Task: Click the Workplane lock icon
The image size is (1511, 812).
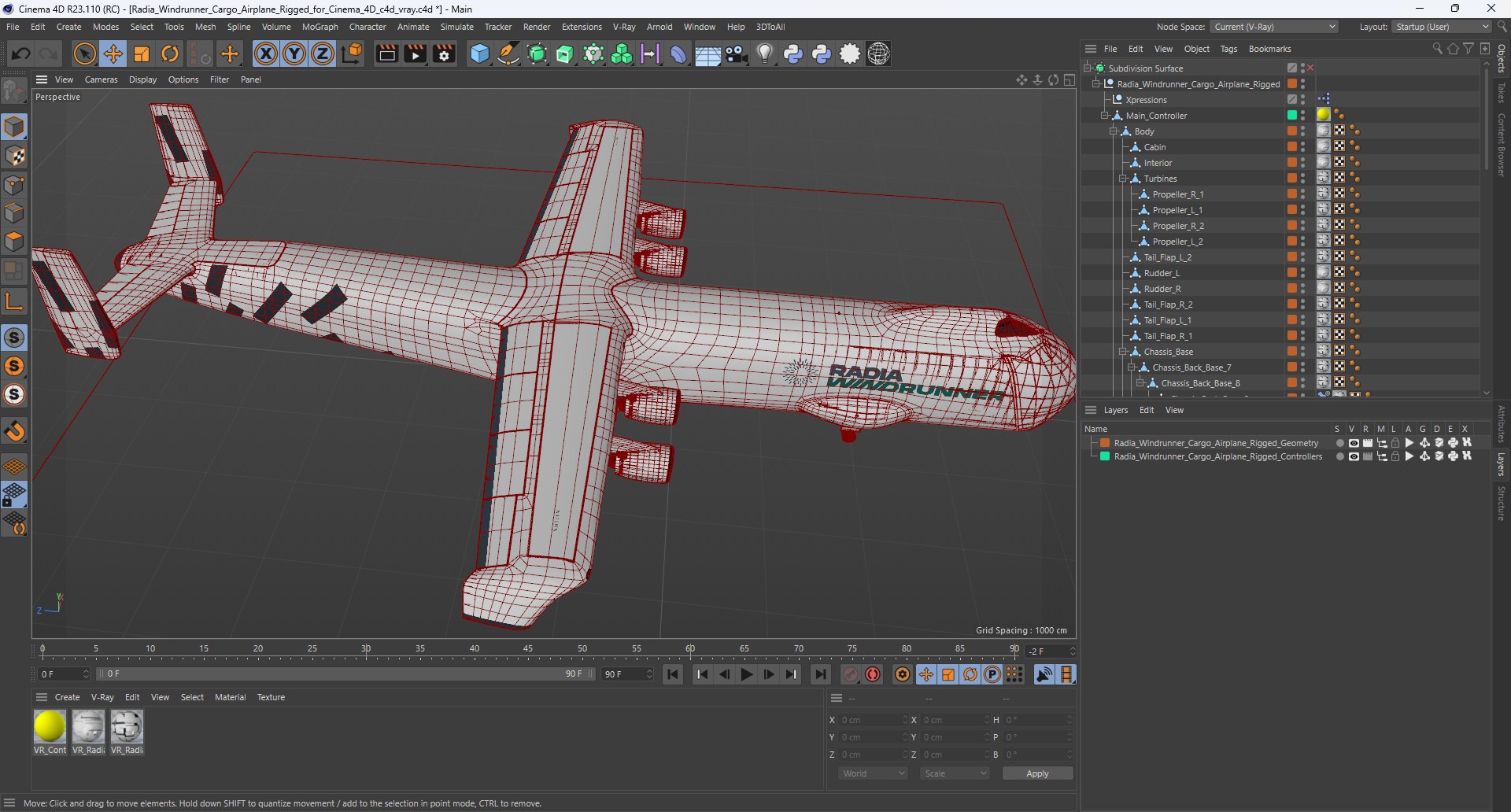Action: point(14,495)
